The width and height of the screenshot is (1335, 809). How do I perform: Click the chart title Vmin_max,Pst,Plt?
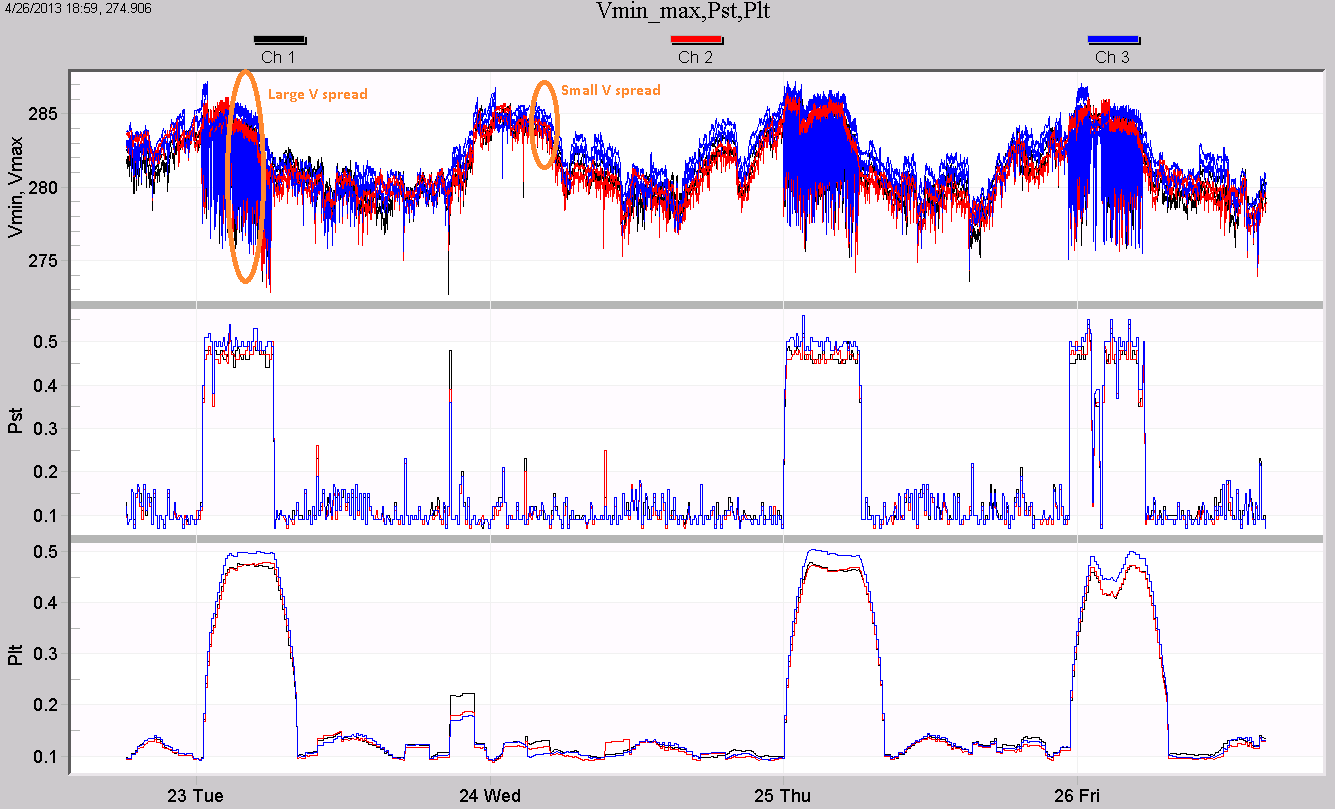(x=667, y=12)
